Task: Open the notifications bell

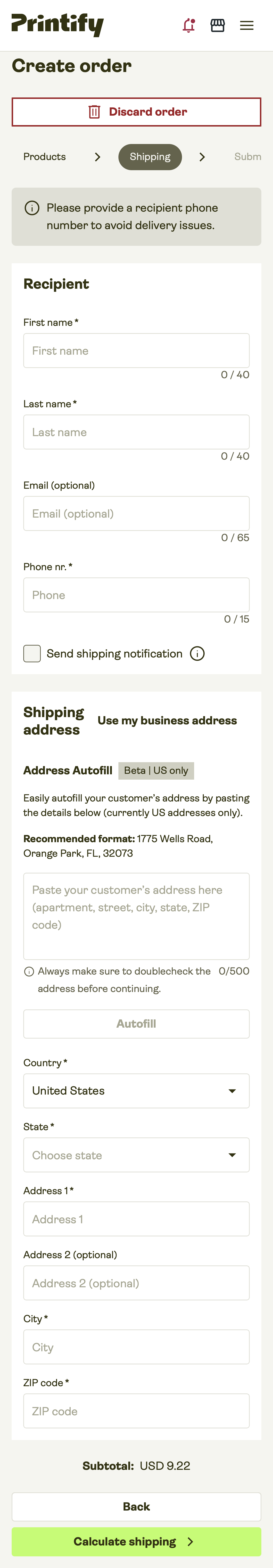Action: [189, 25]
